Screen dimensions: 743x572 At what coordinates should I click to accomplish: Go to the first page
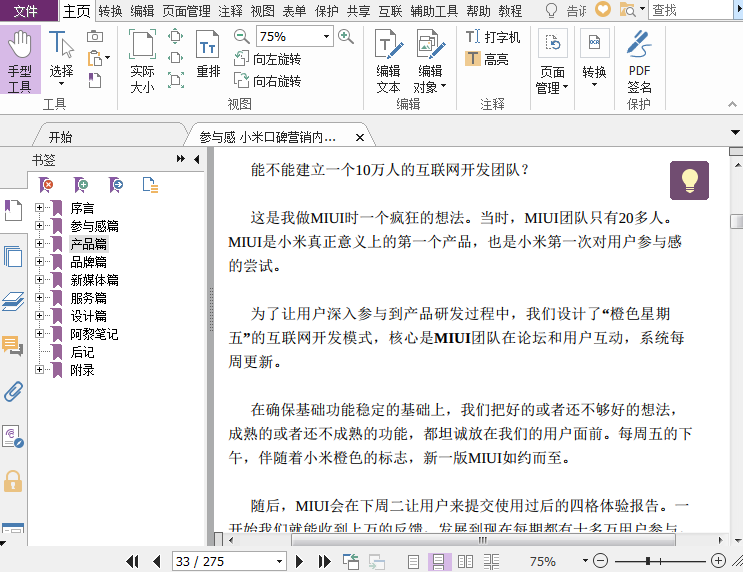[x=133, y=562]
